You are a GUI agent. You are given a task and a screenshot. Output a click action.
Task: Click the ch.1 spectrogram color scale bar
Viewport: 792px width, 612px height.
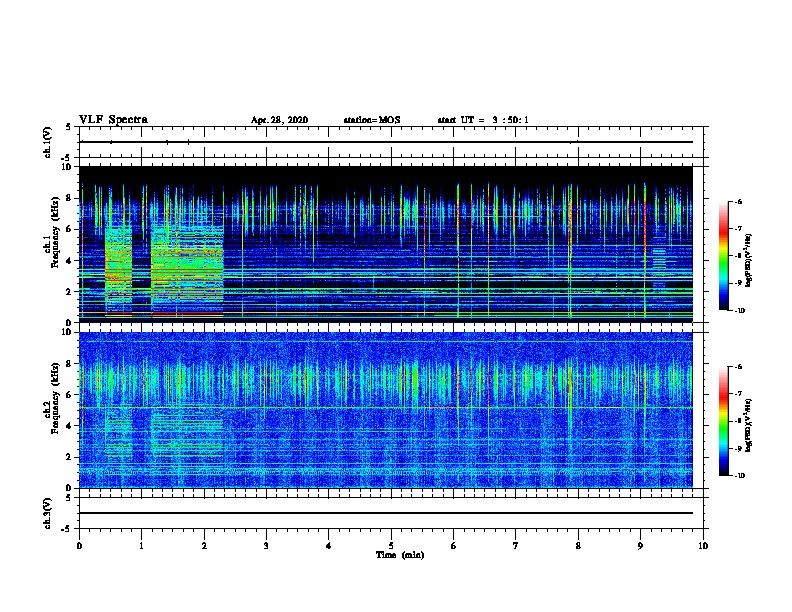click(723, 256)
